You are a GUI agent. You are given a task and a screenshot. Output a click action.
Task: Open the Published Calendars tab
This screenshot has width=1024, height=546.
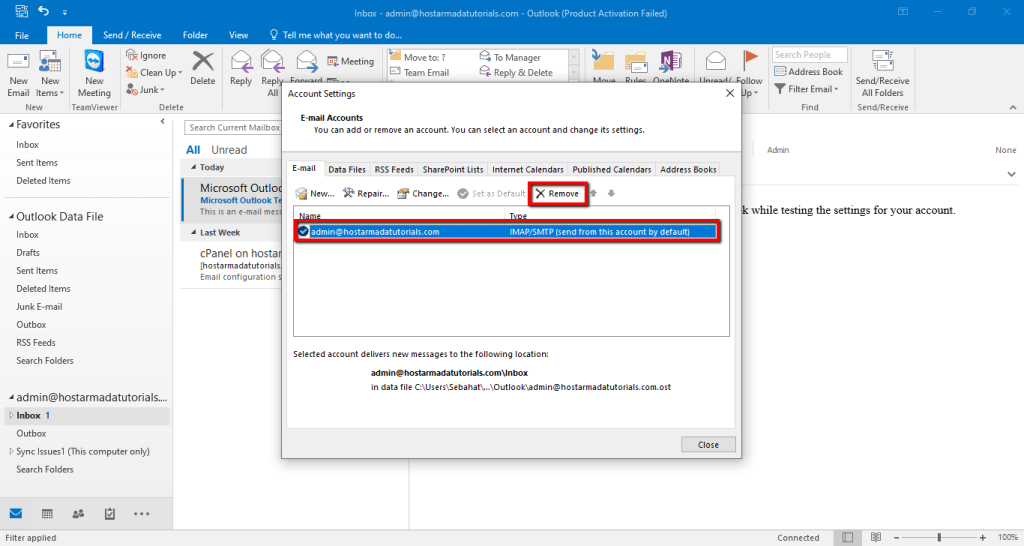click(x=612, y=169)
